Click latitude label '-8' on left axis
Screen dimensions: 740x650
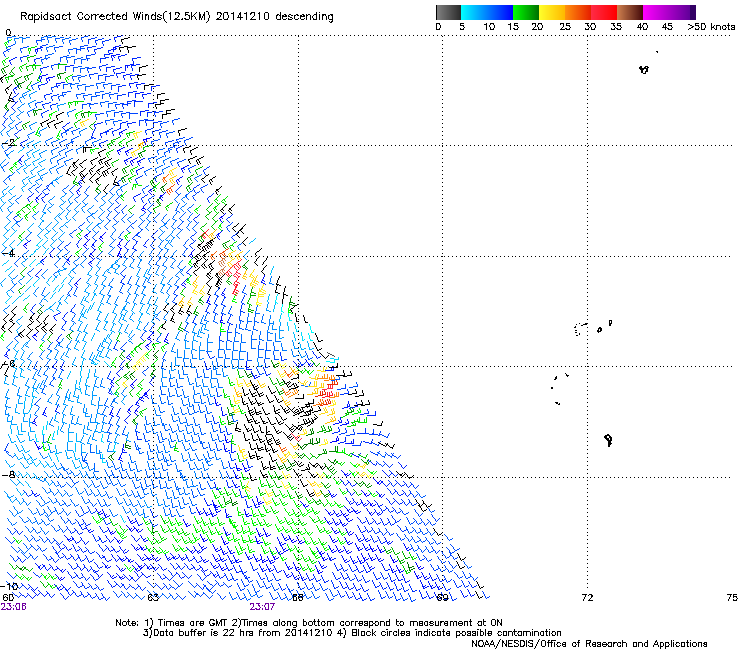pyautogui.click(x=9, y=474)
